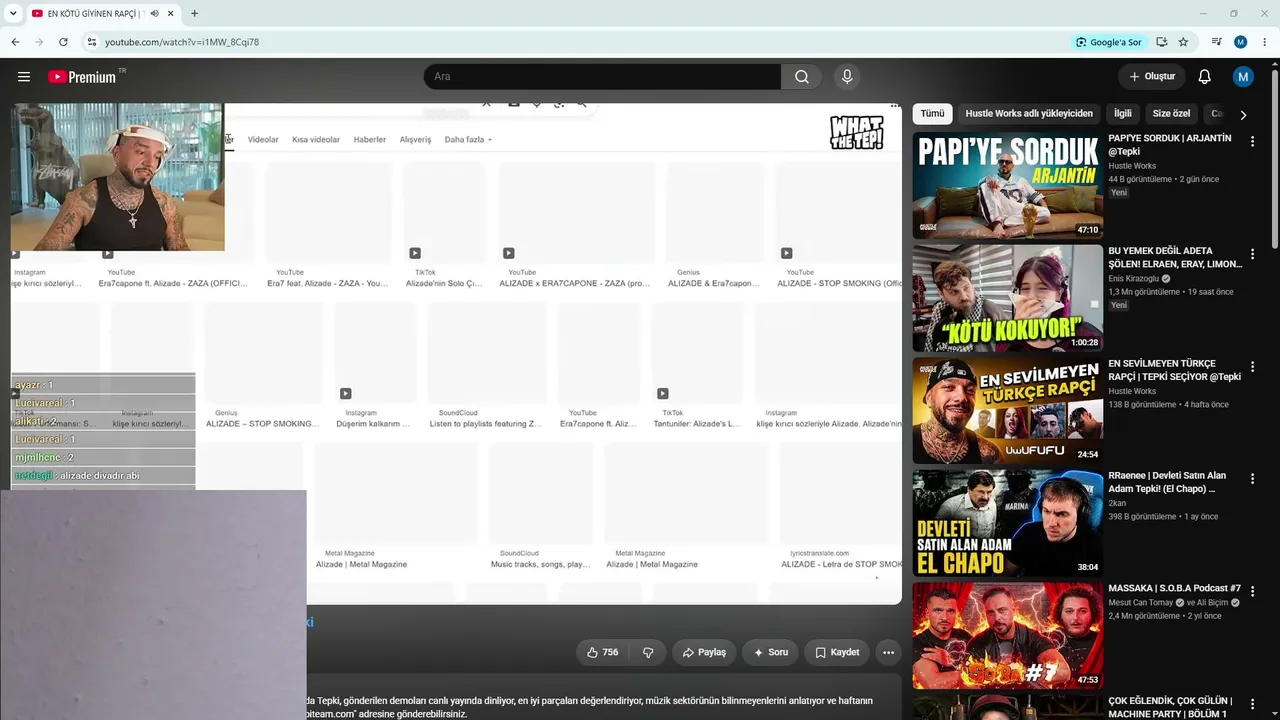
Task: Select the Size özel filter chip
Action: (1171, 114)
